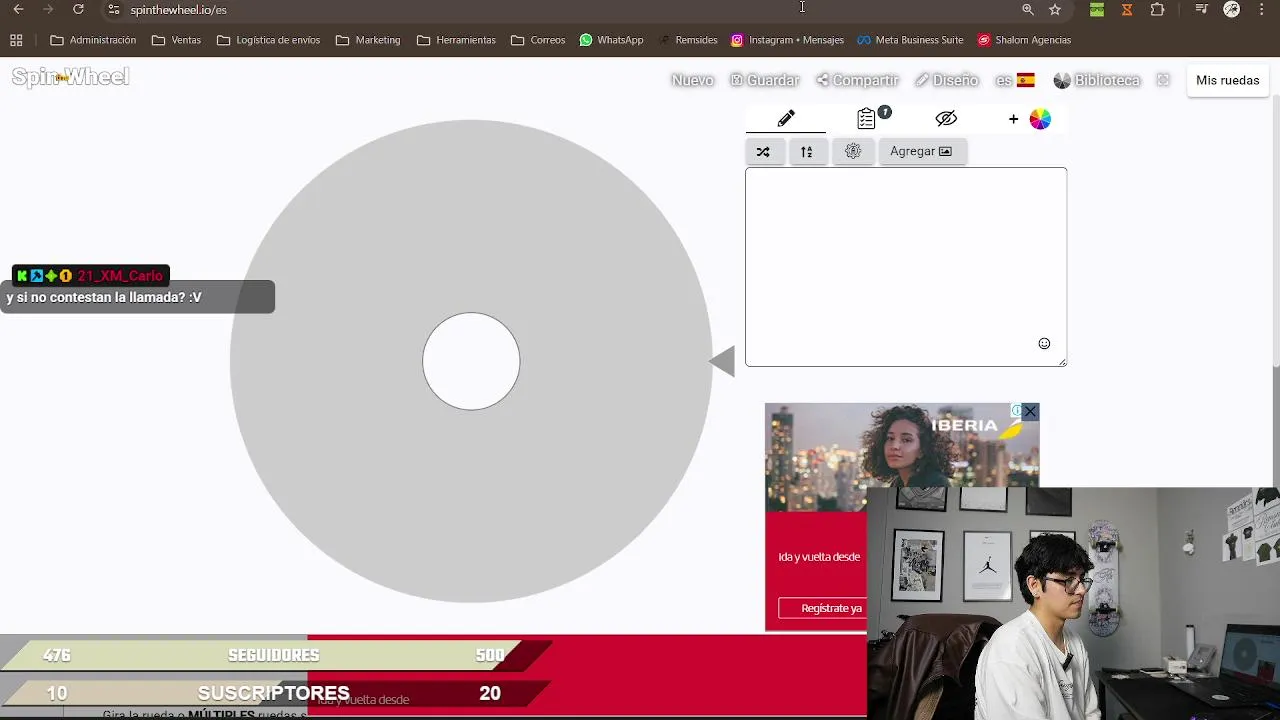
Task: Open the Administración bookmarks folder
Action: [x=93, y=40]
